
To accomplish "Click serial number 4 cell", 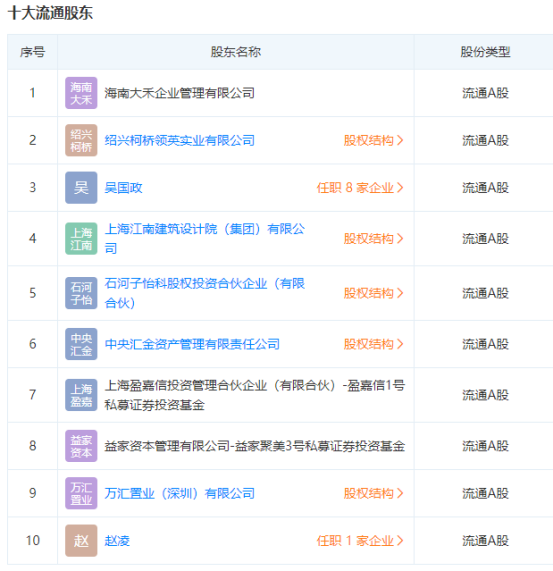I will 32,238.
